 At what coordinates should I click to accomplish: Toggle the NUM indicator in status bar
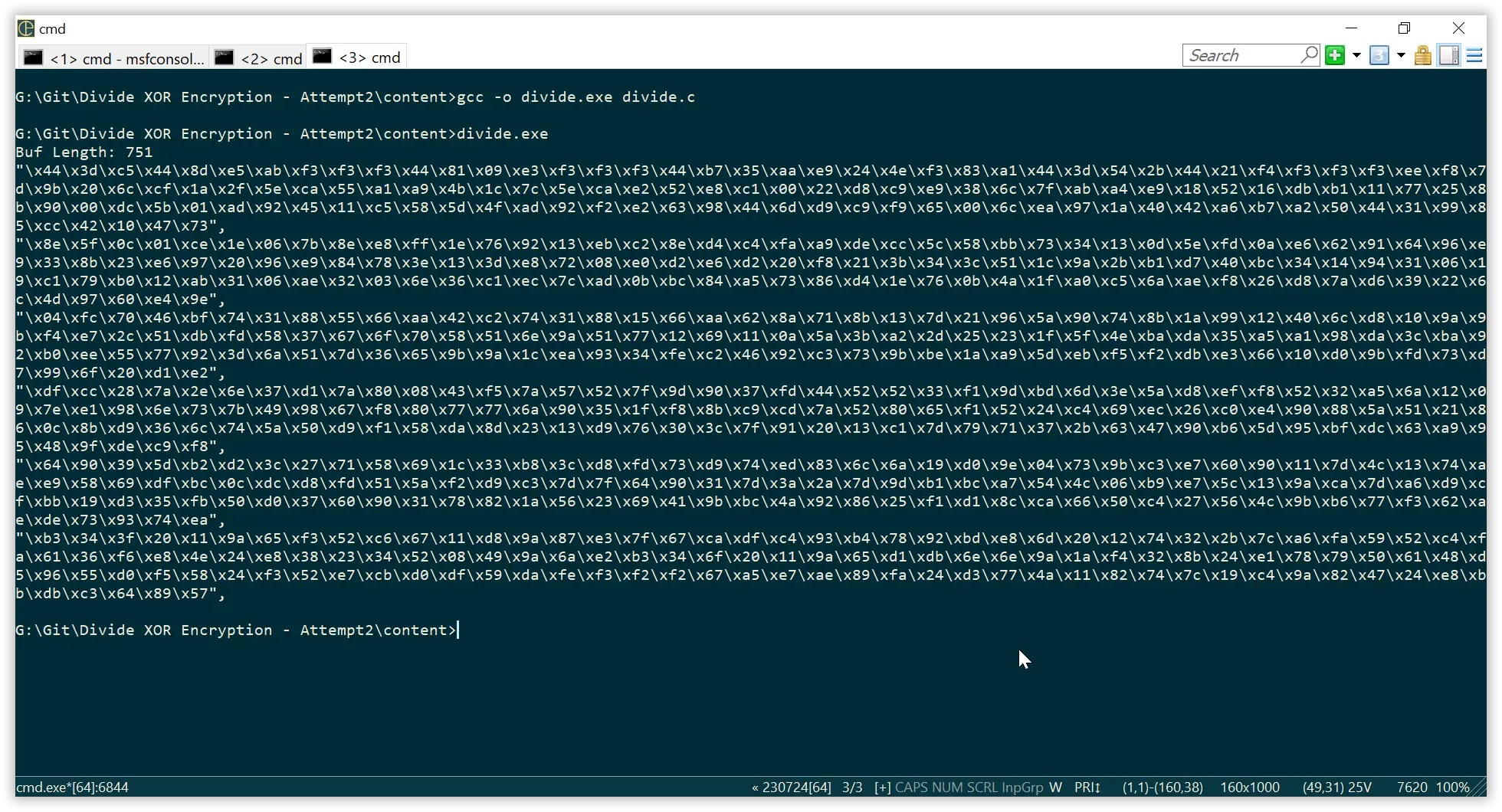click(x=948, y=787)
